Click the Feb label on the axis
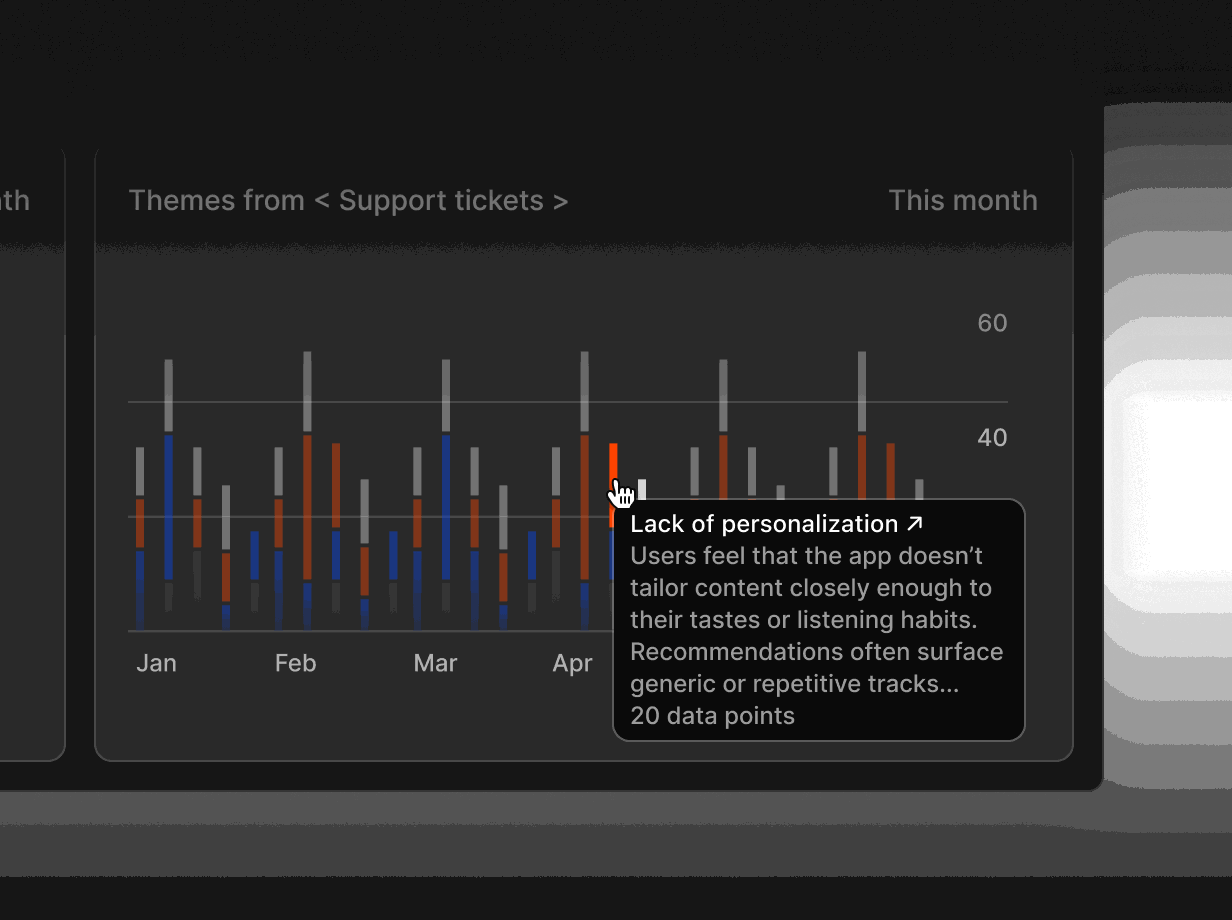 (x=295, y=663)
